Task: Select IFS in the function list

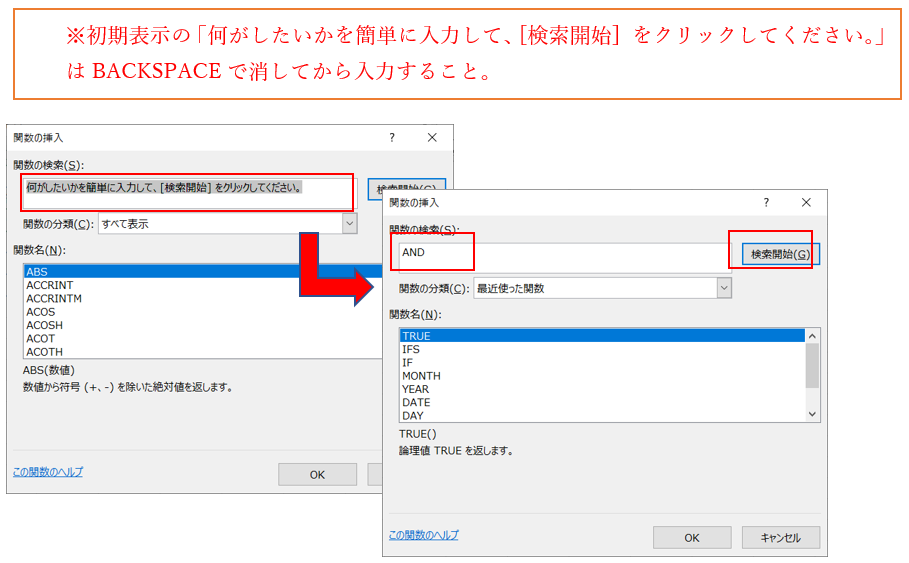Action: coord(411,350)
